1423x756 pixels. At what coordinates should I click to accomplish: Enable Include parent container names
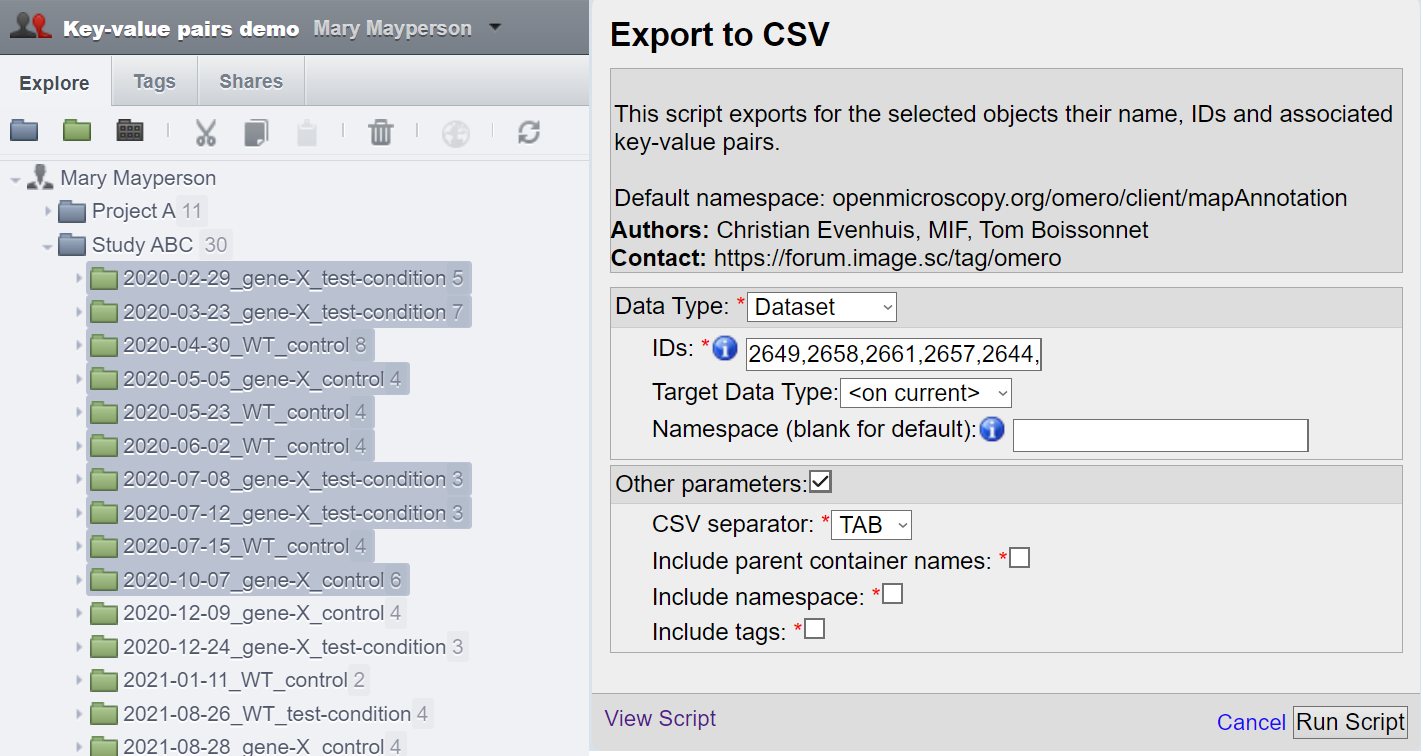click(x=1020, y=558)
